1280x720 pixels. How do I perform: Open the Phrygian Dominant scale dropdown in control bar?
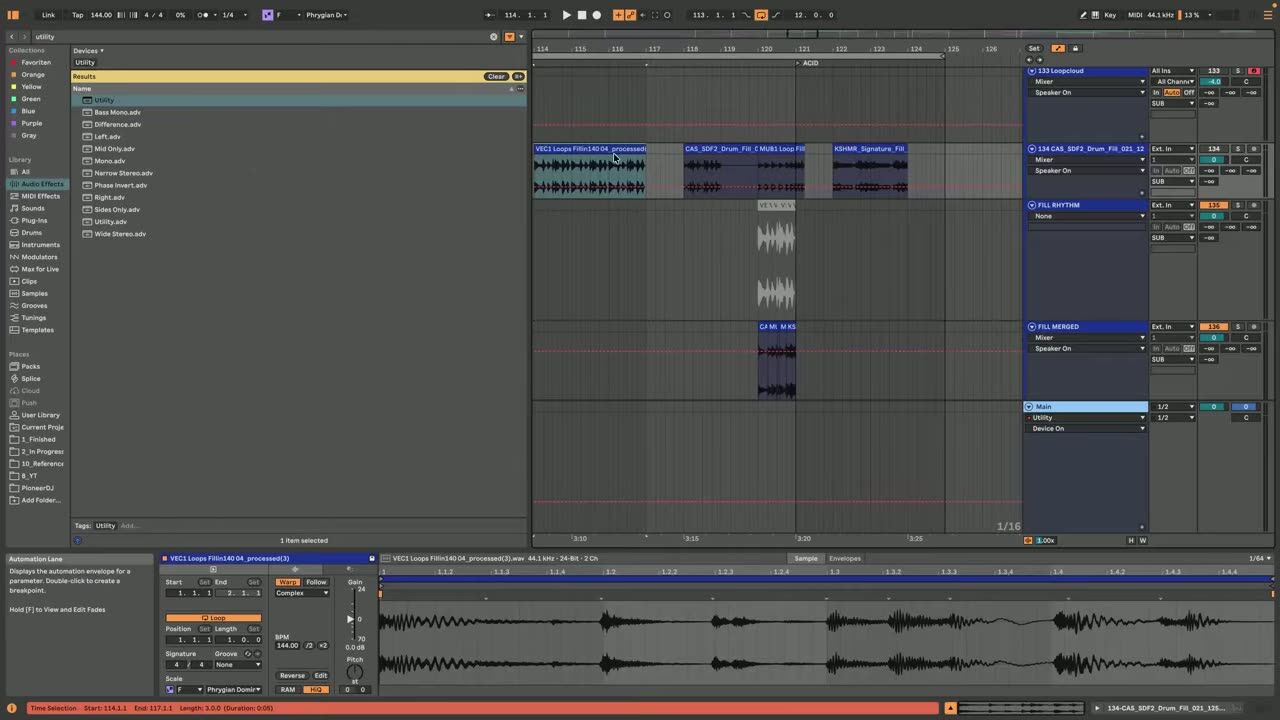coord(327,15)
